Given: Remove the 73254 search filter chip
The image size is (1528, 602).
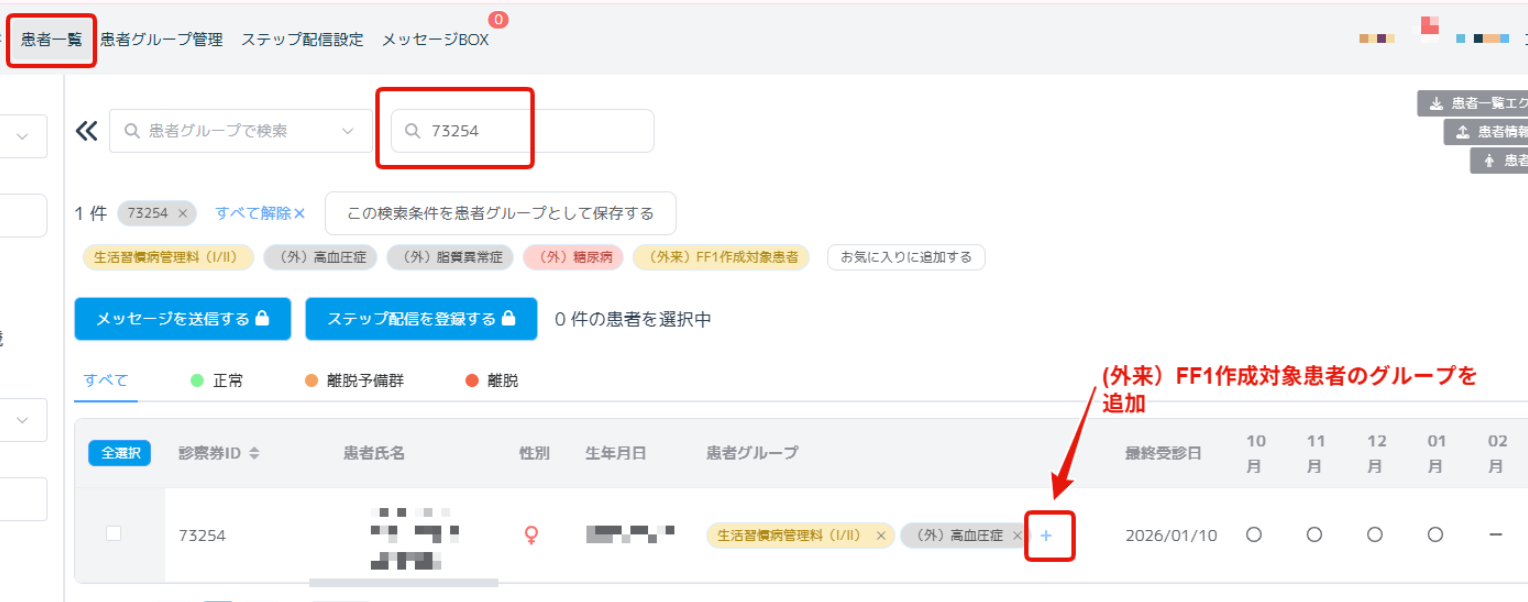Looking at the screenshot, I should pos(182,213).
